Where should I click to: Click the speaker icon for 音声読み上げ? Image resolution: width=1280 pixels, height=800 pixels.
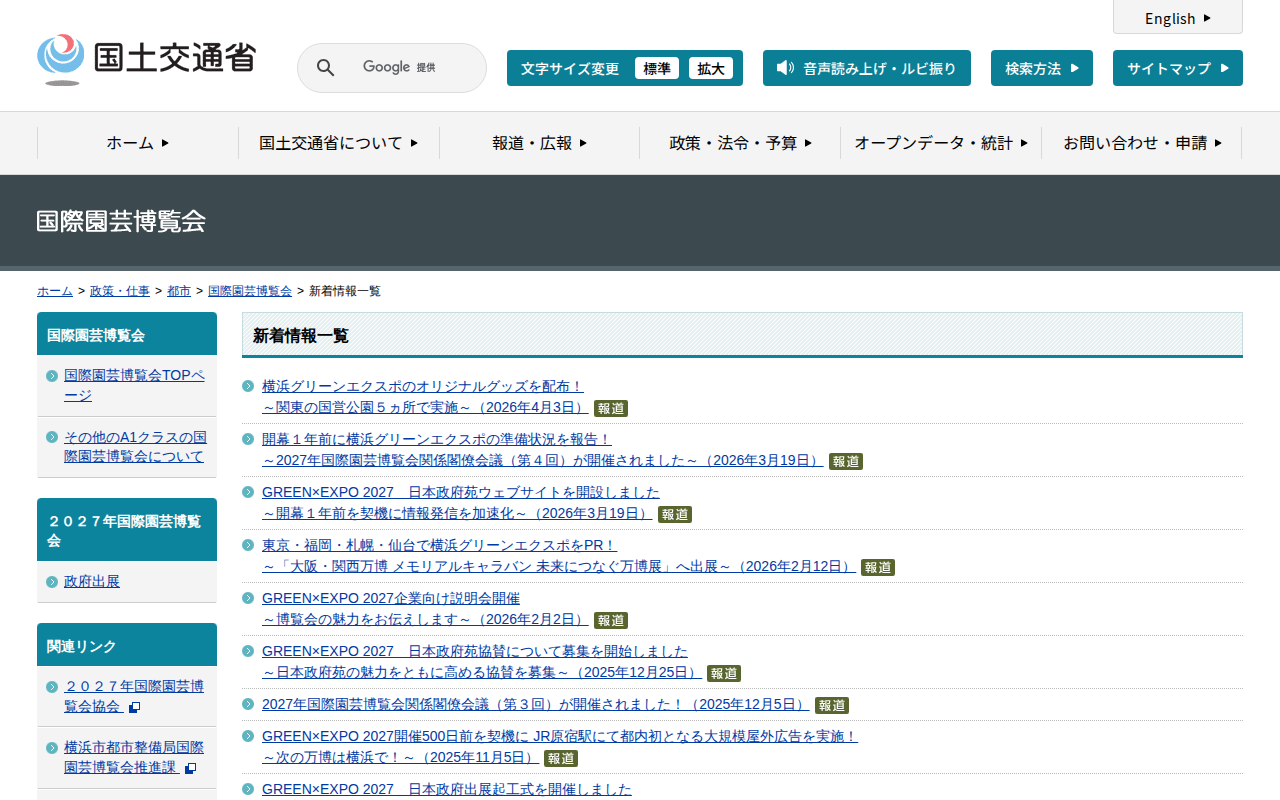click(x=785, y=68)
